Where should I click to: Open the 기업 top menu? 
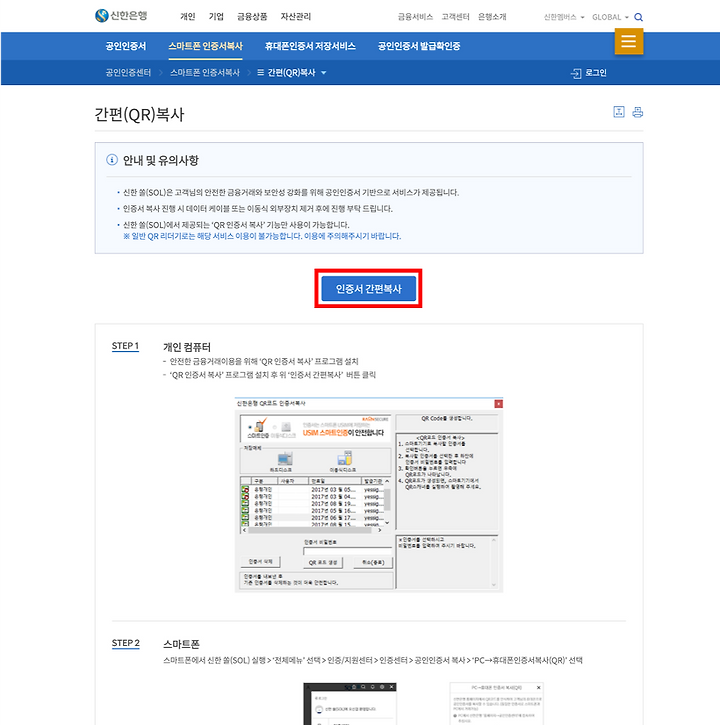[216, 17]
